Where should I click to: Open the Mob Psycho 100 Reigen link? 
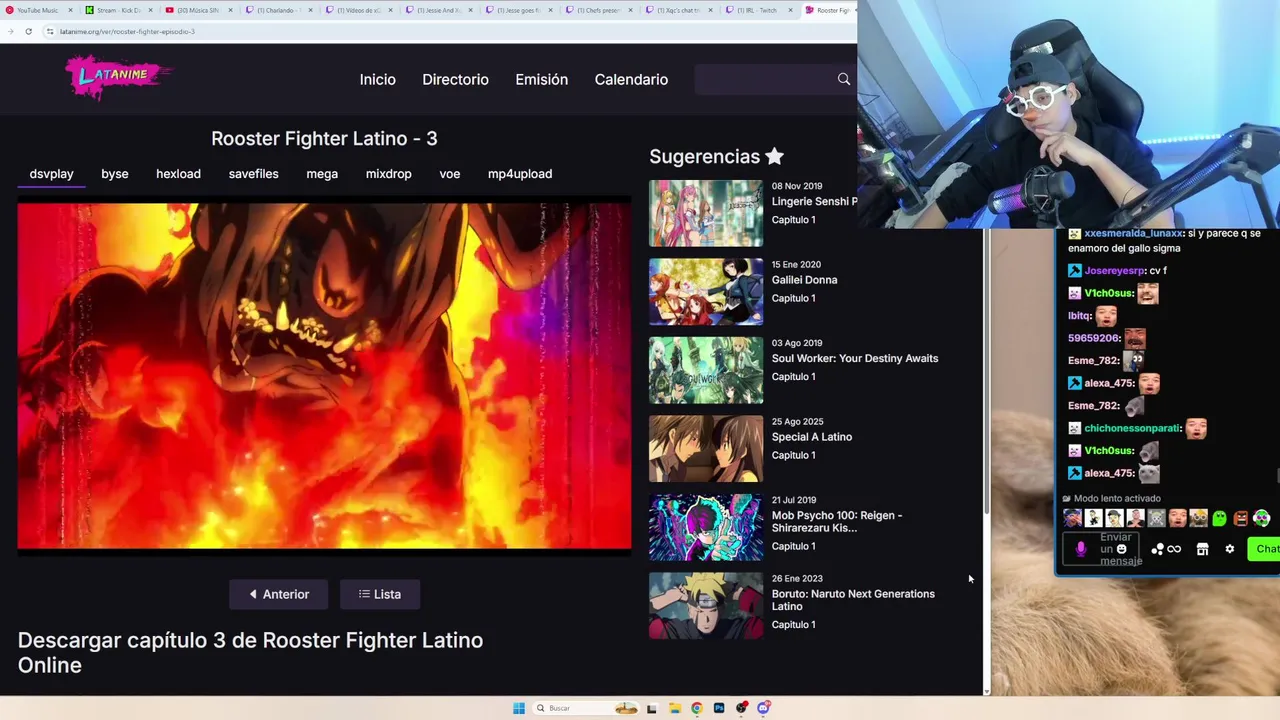(837, 521)
